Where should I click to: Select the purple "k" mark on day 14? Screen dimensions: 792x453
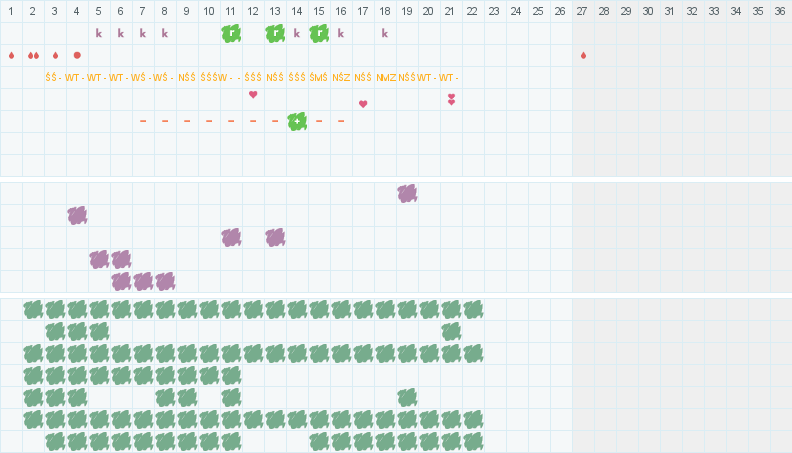[x=297, y=33]
